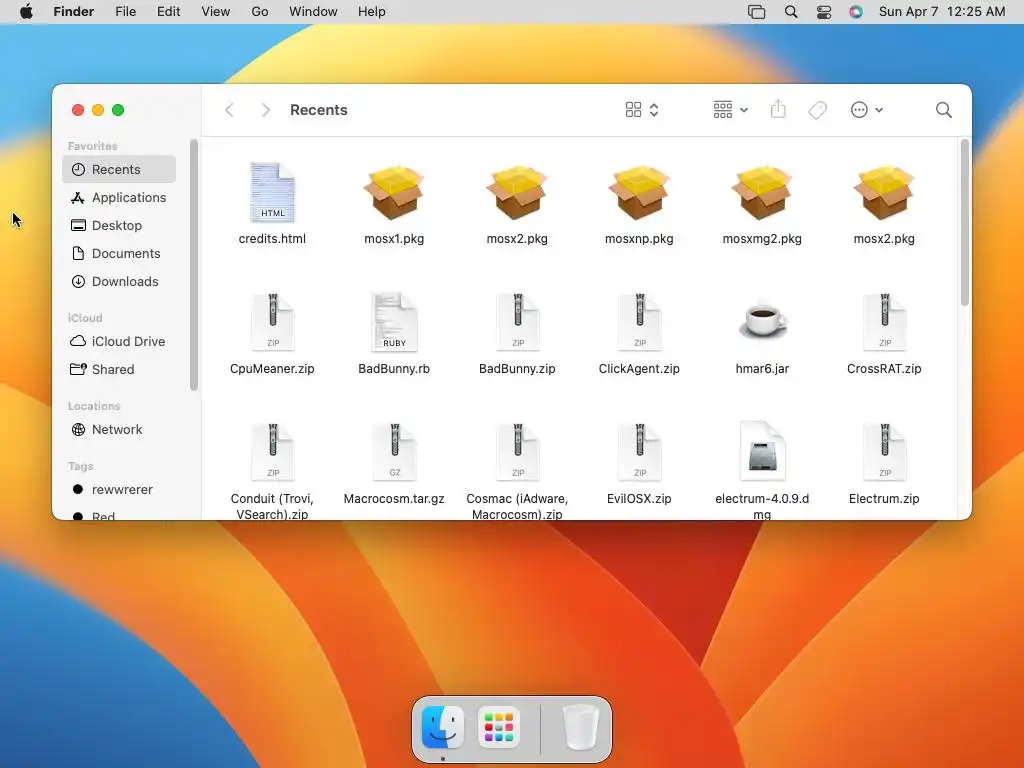Image resolution: width=1024 pixels, height=768 pixels.
Task: Open the Go menu
Action: pyautogui.click(x=260, y=12)
